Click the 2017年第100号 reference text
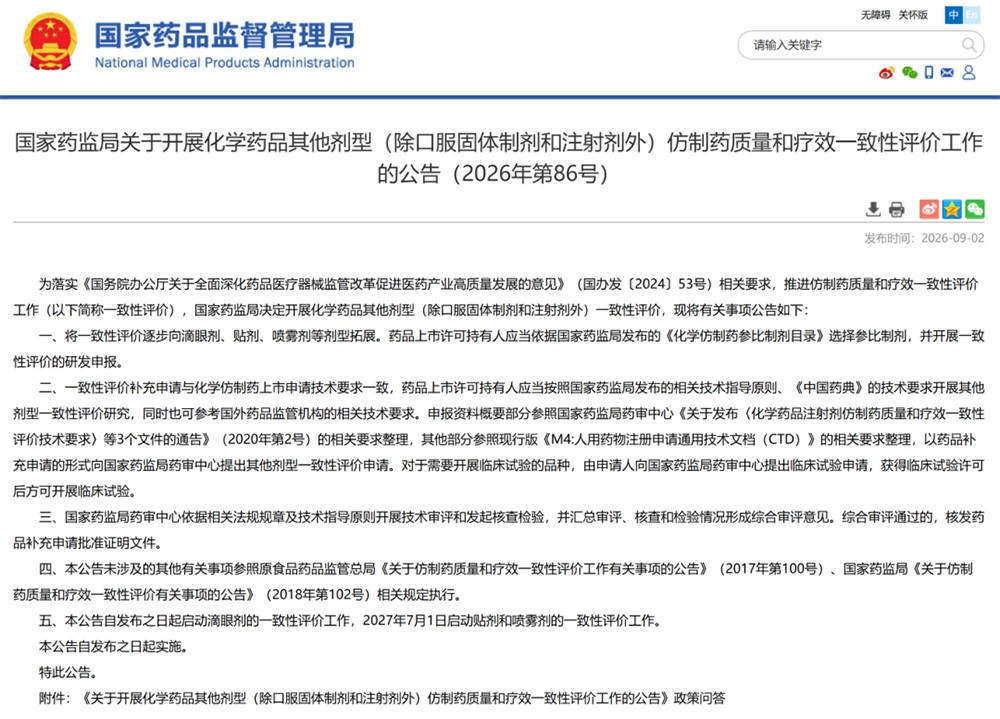Image resolution: width=1000 pixels, height=719 pixels. point(771,568)
